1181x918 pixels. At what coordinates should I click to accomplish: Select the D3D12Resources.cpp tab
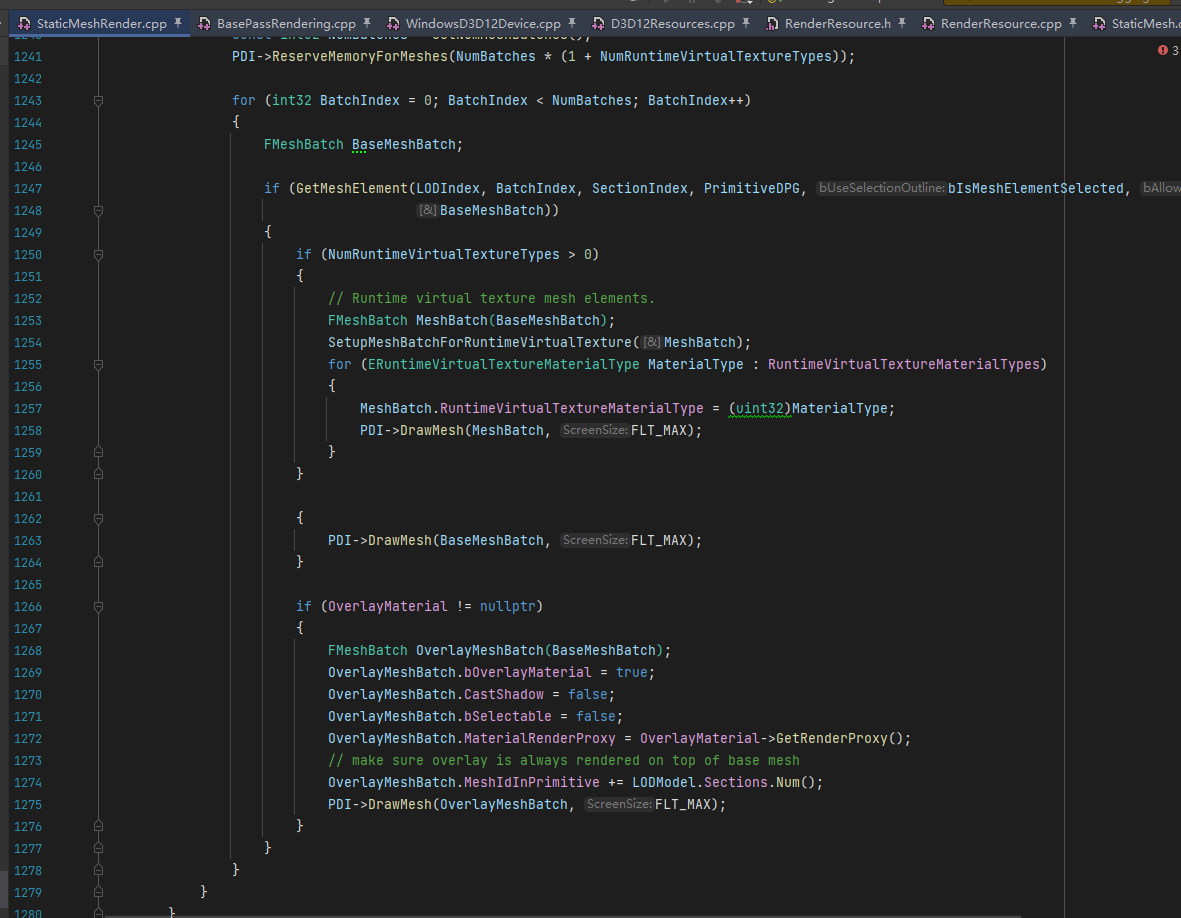[673, 23]
